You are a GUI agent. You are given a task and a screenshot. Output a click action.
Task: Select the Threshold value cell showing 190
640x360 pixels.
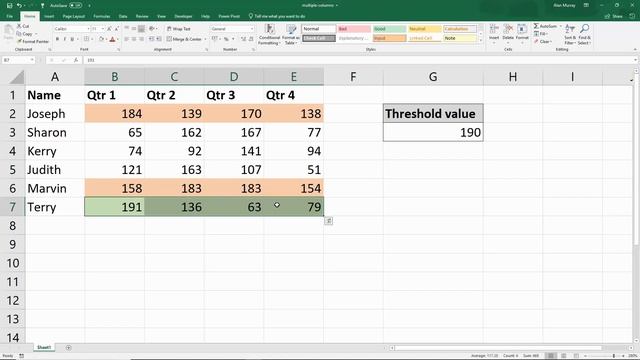433,132
